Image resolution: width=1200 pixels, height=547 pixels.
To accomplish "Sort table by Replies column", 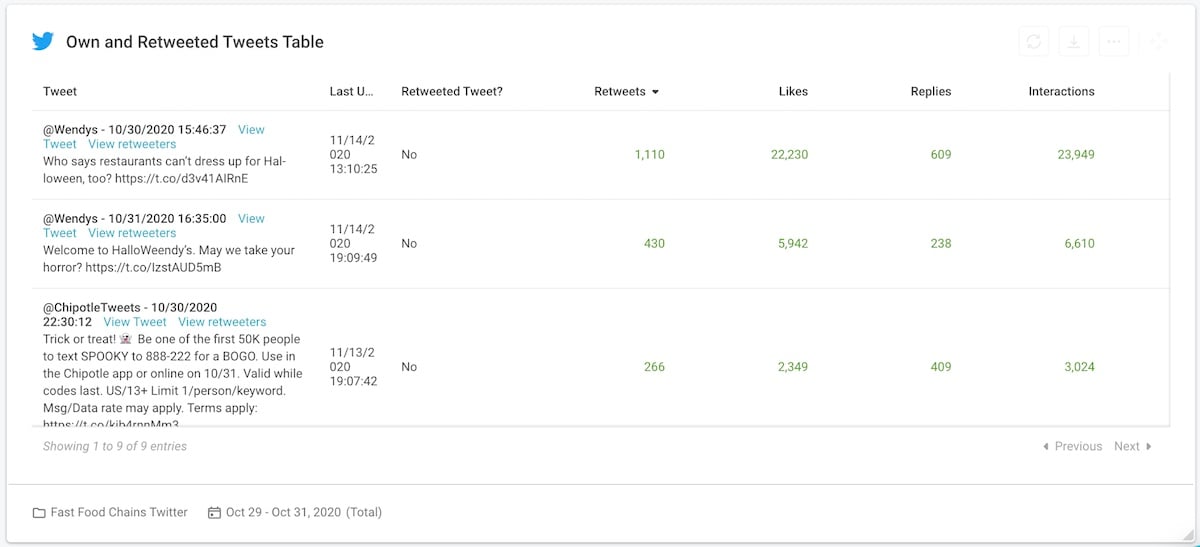I will 931,91.
